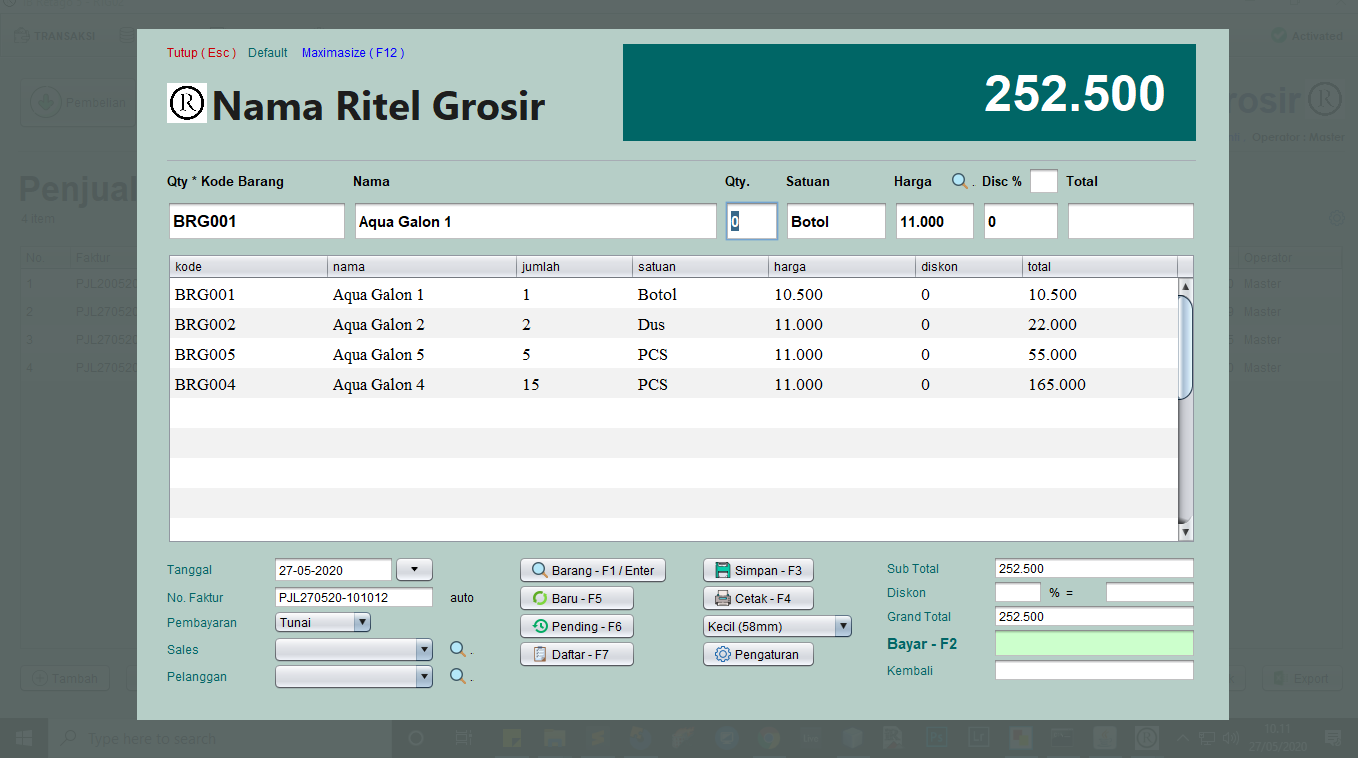
Task: Sort by the diskon column header
Action: [969, 267]
